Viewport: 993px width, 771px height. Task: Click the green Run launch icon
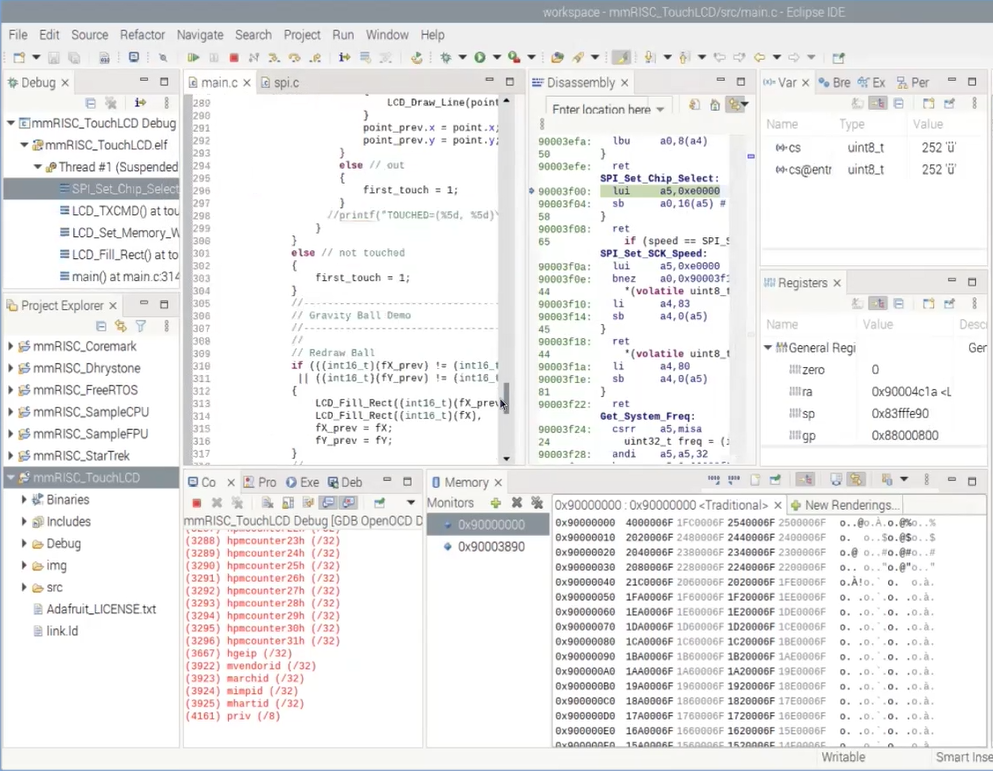(x=480, y=58)
